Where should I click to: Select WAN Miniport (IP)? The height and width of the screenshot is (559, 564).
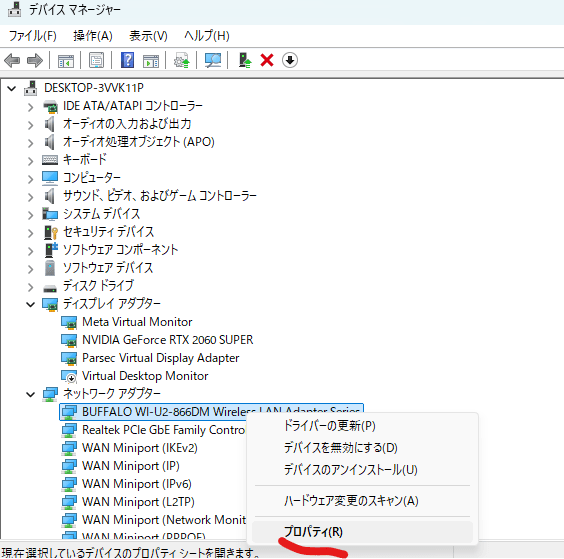(131, 466)
